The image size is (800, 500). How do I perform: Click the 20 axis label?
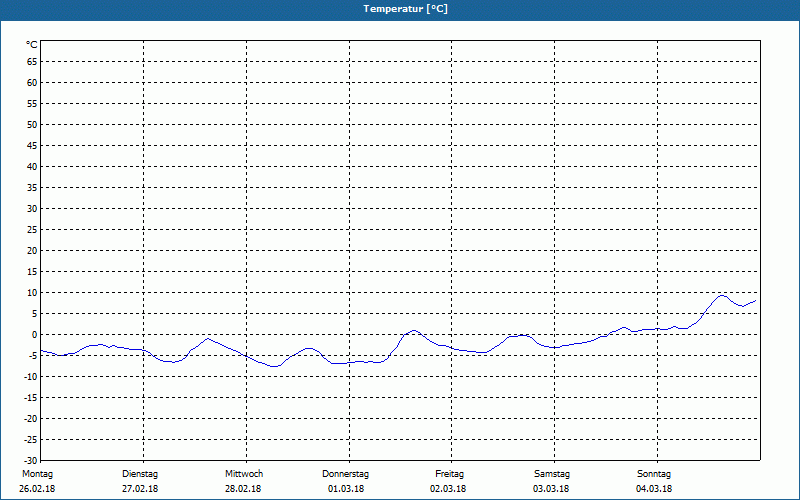[32, 251]
